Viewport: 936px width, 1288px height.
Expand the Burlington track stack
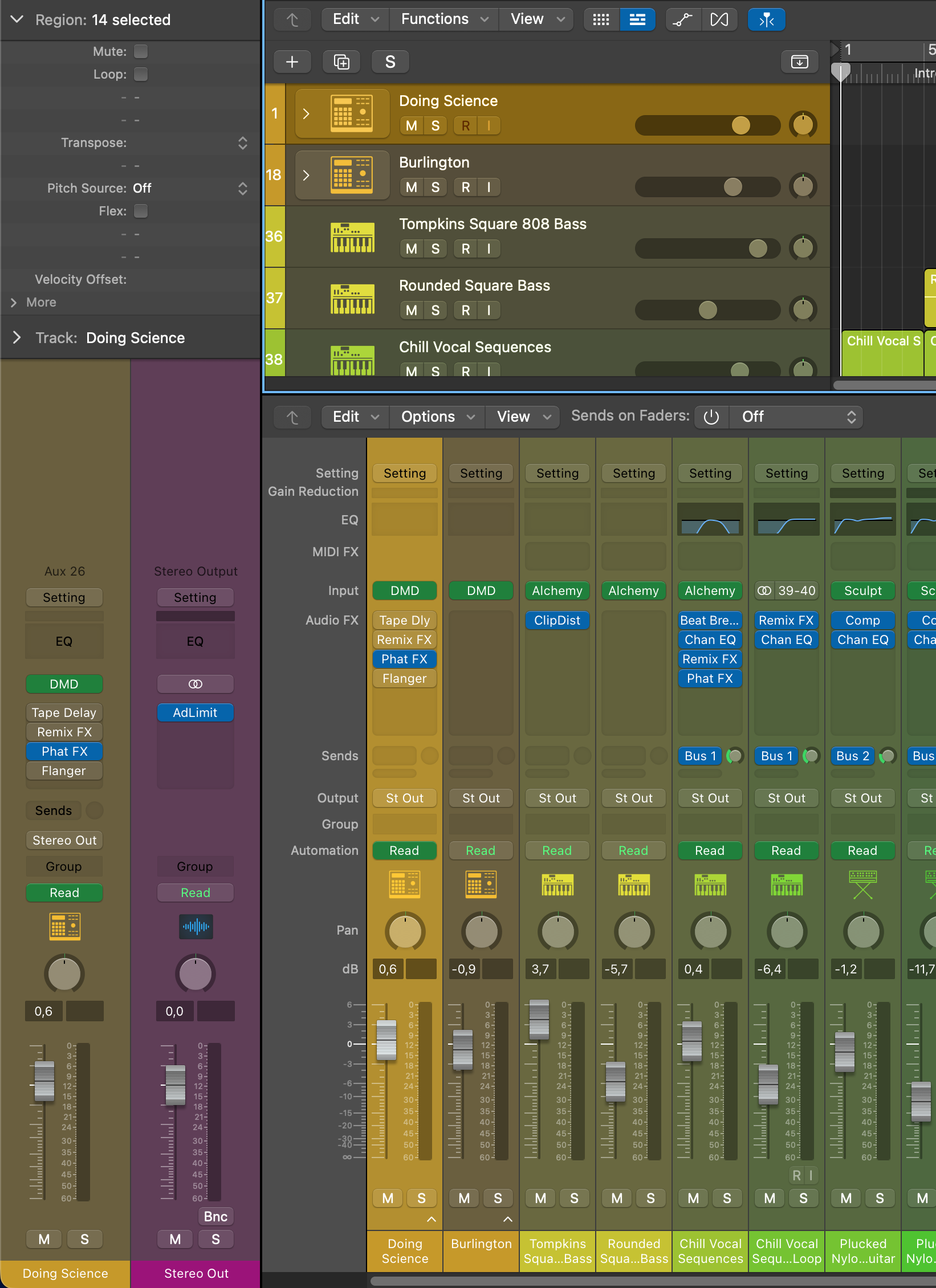306,175
